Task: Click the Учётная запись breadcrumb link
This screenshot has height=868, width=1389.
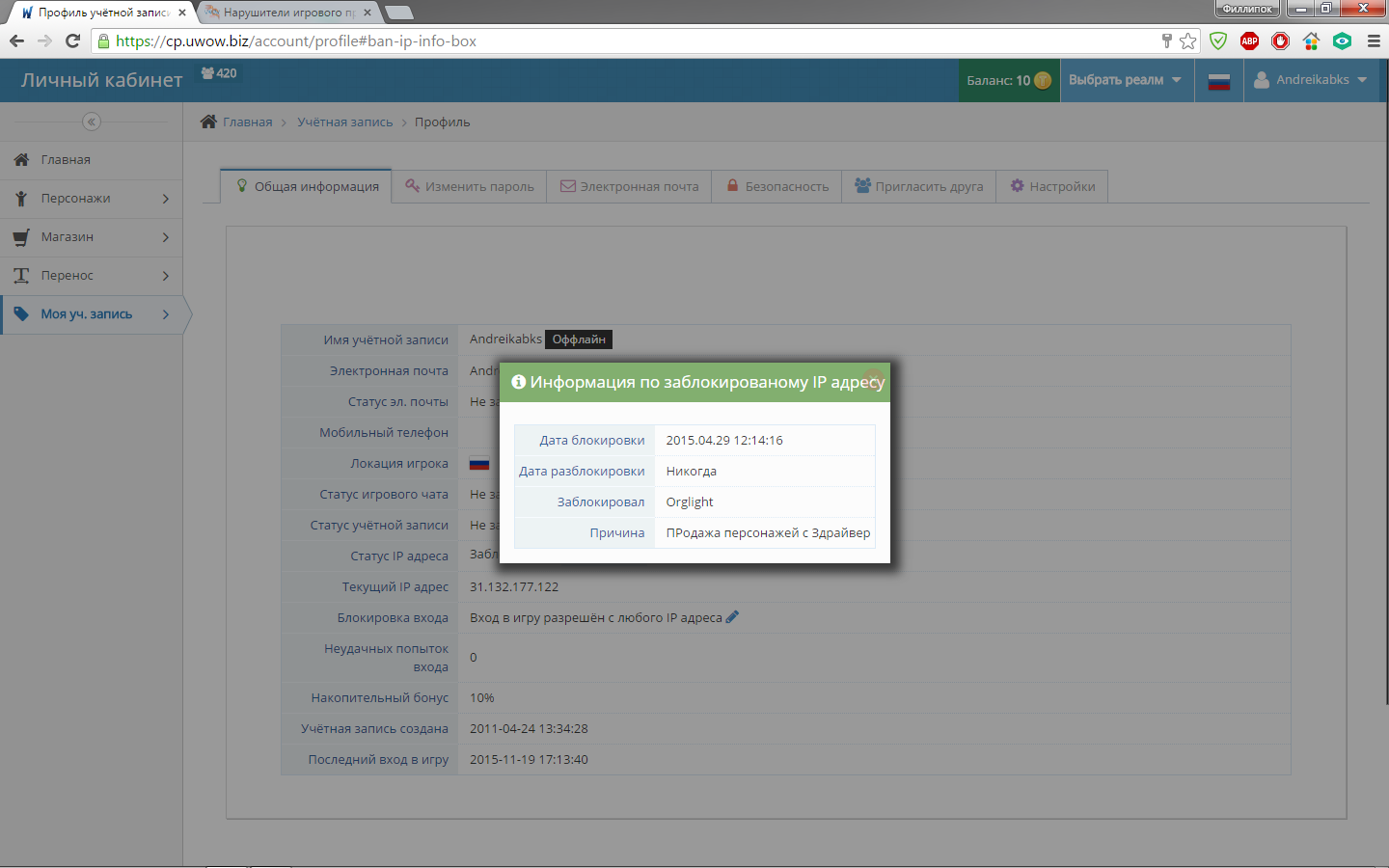Action: point(344,122)
